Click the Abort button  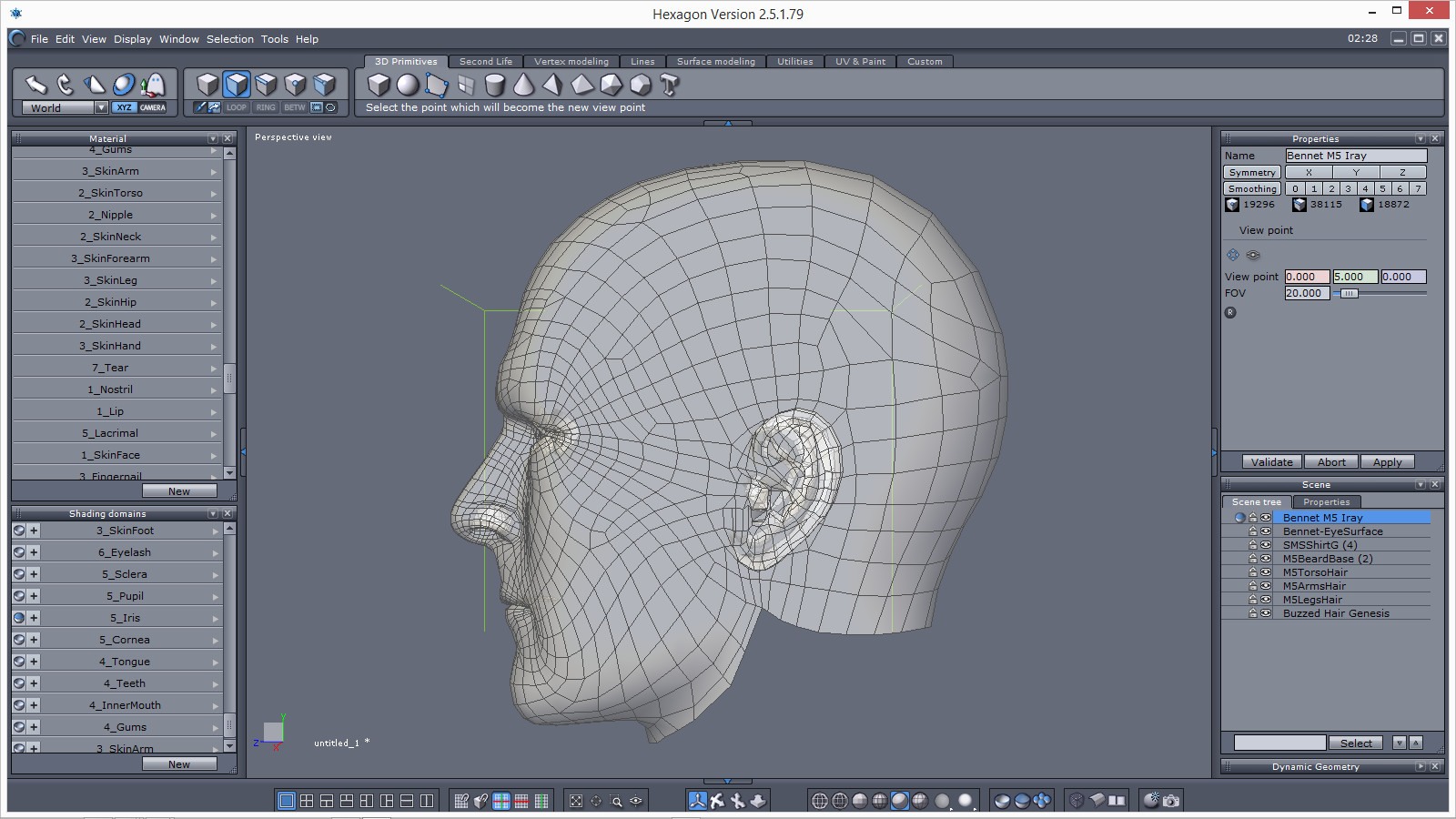tap(1331, 462)
